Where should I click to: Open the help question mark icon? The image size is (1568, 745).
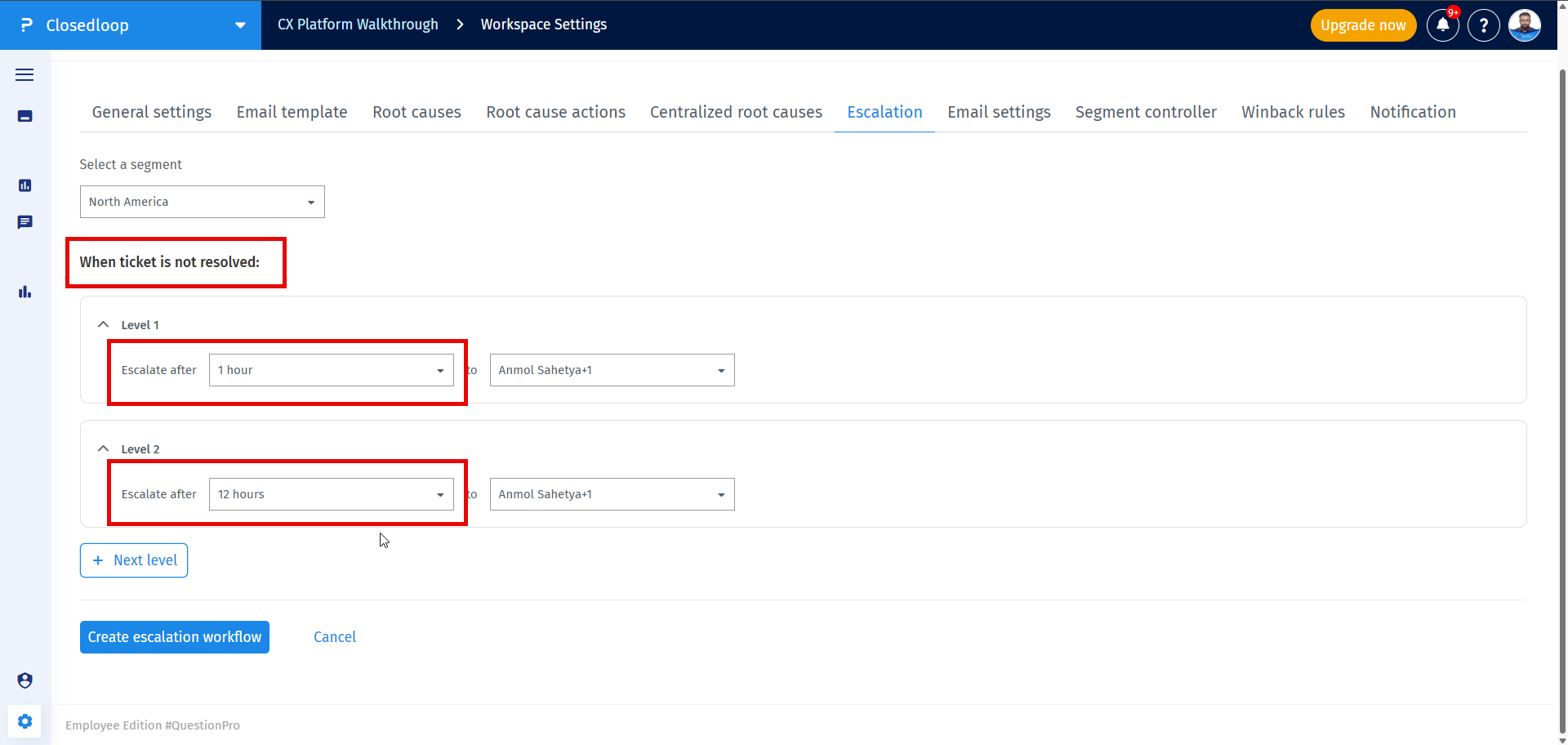coord(1484,25)
